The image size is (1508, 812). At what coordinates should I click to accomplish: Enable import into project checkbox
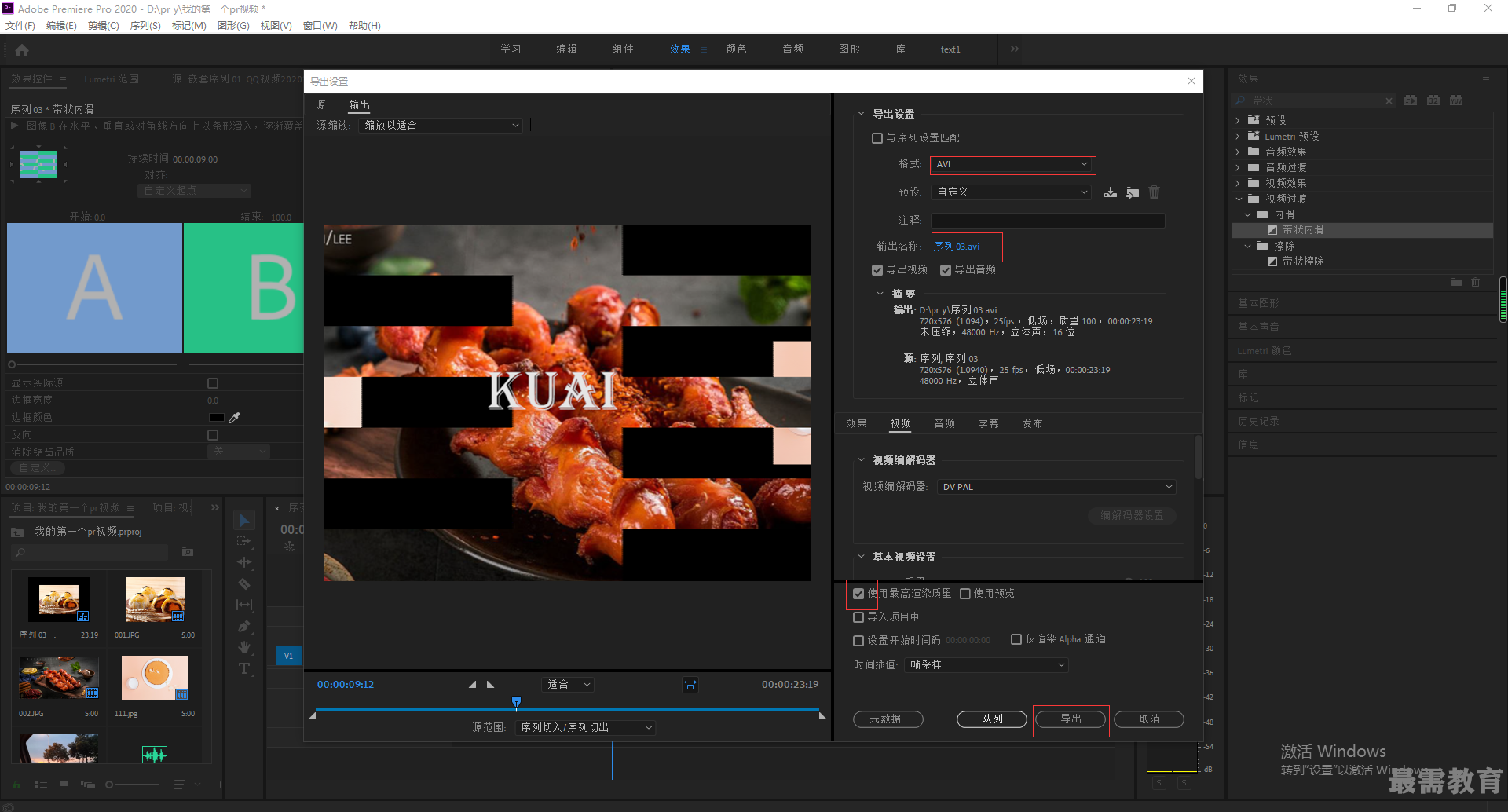click(x=858, y=617)
